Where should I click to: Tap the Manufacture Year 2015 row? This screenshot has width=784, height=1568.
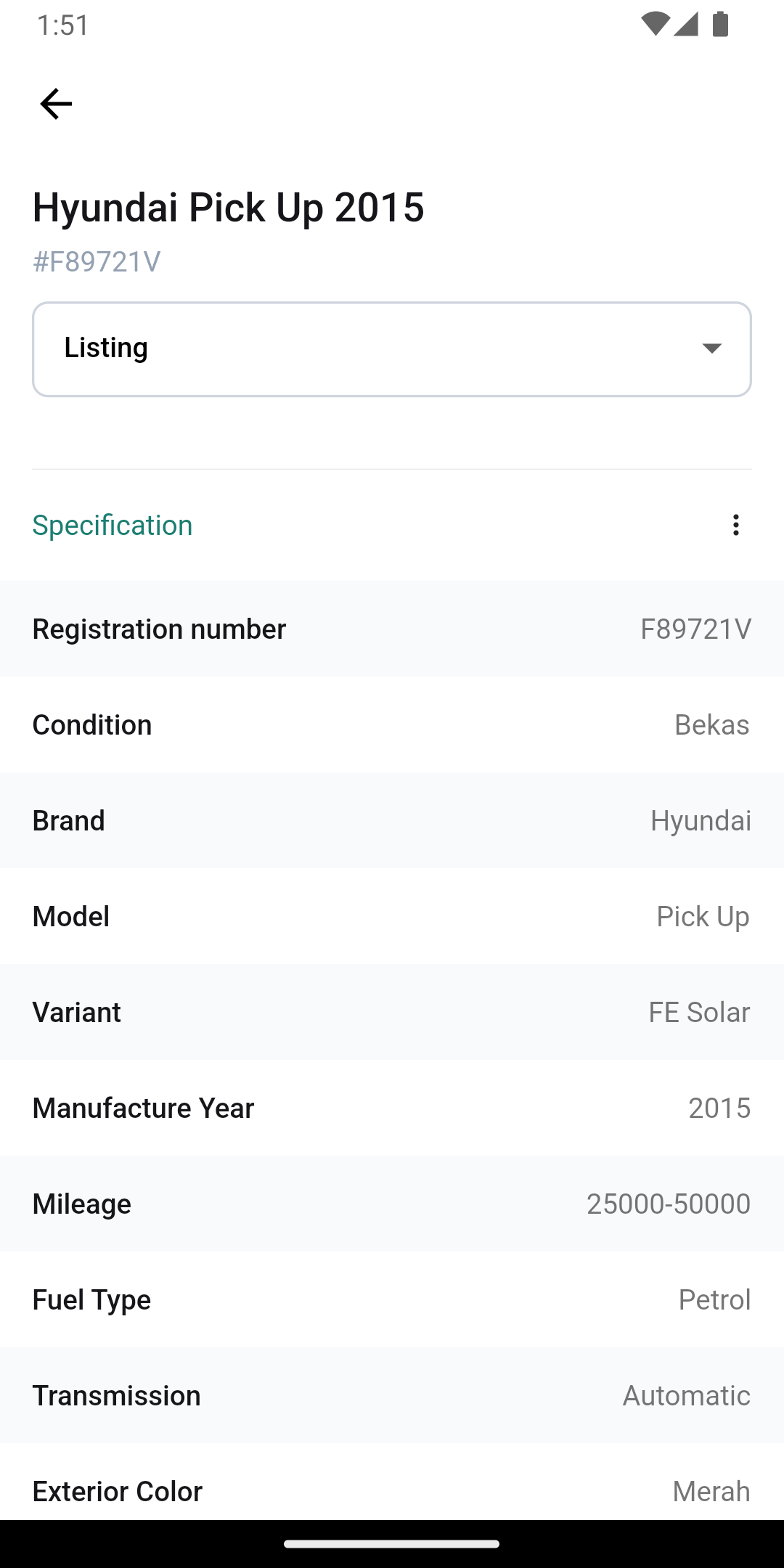coord(392,1108)
